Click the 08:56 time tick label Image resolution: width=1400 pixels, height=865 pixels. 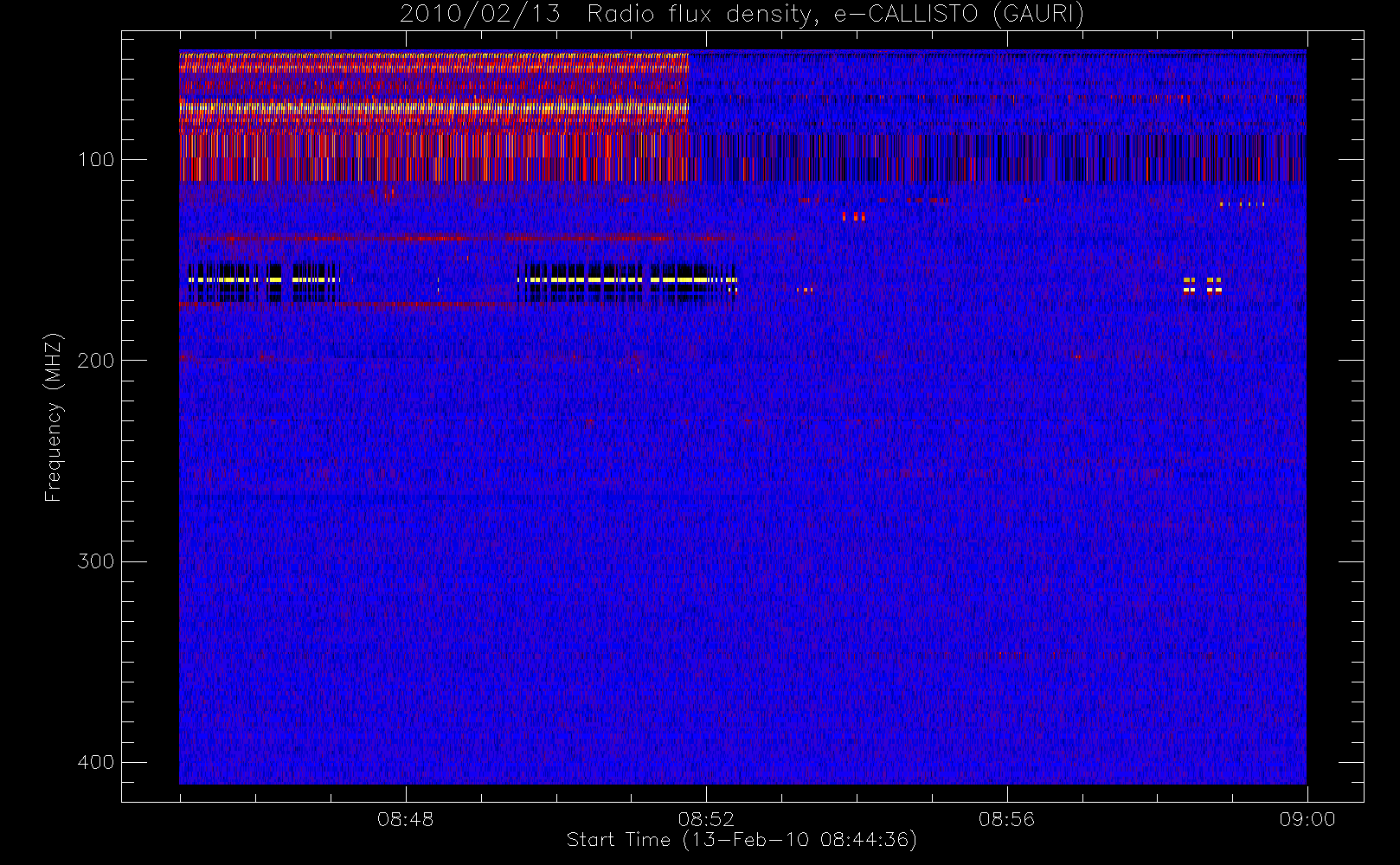(1006, 819)
